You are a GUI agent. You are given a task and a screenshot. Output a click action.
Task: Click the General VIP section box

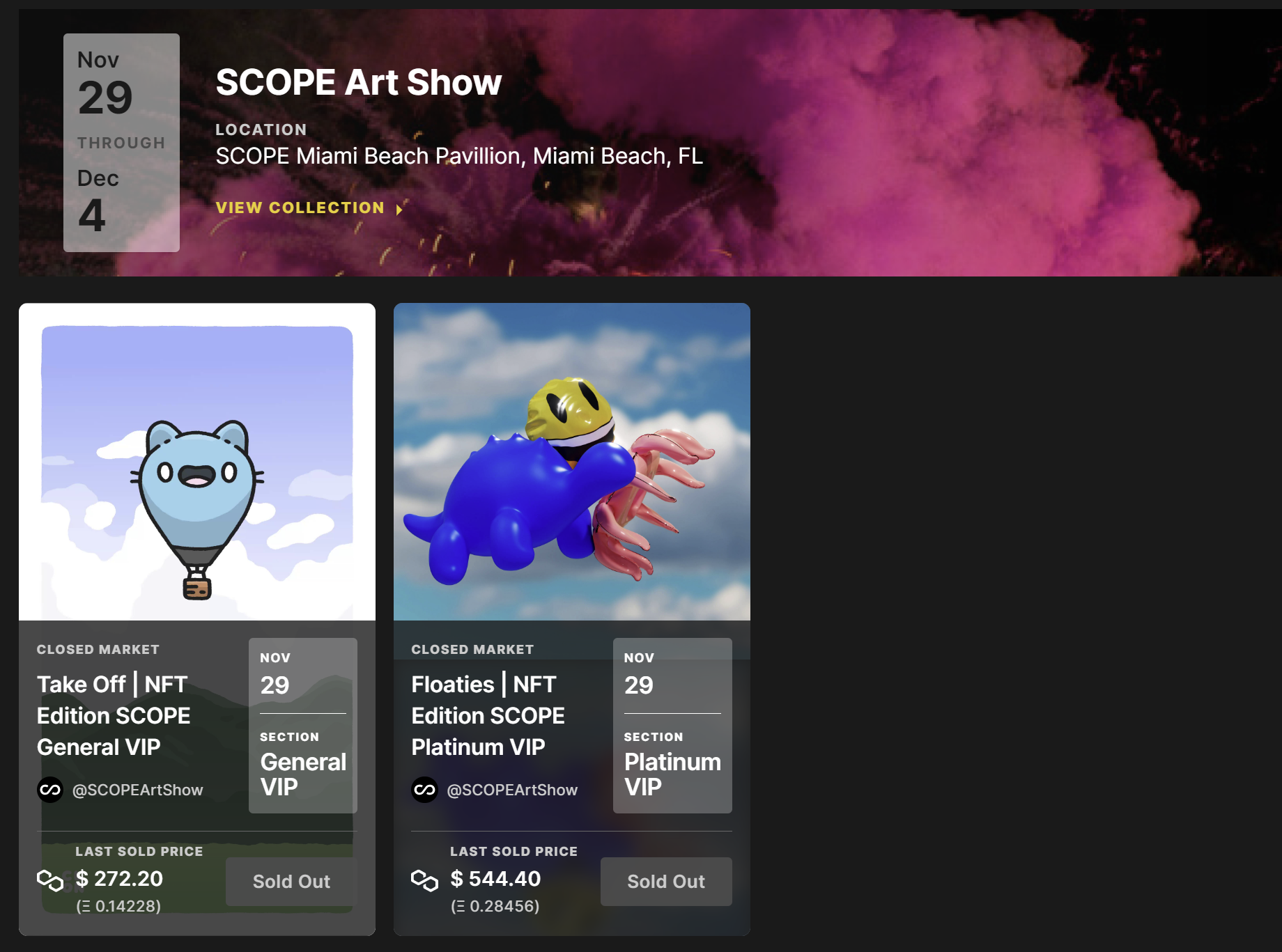coord(303,726)
